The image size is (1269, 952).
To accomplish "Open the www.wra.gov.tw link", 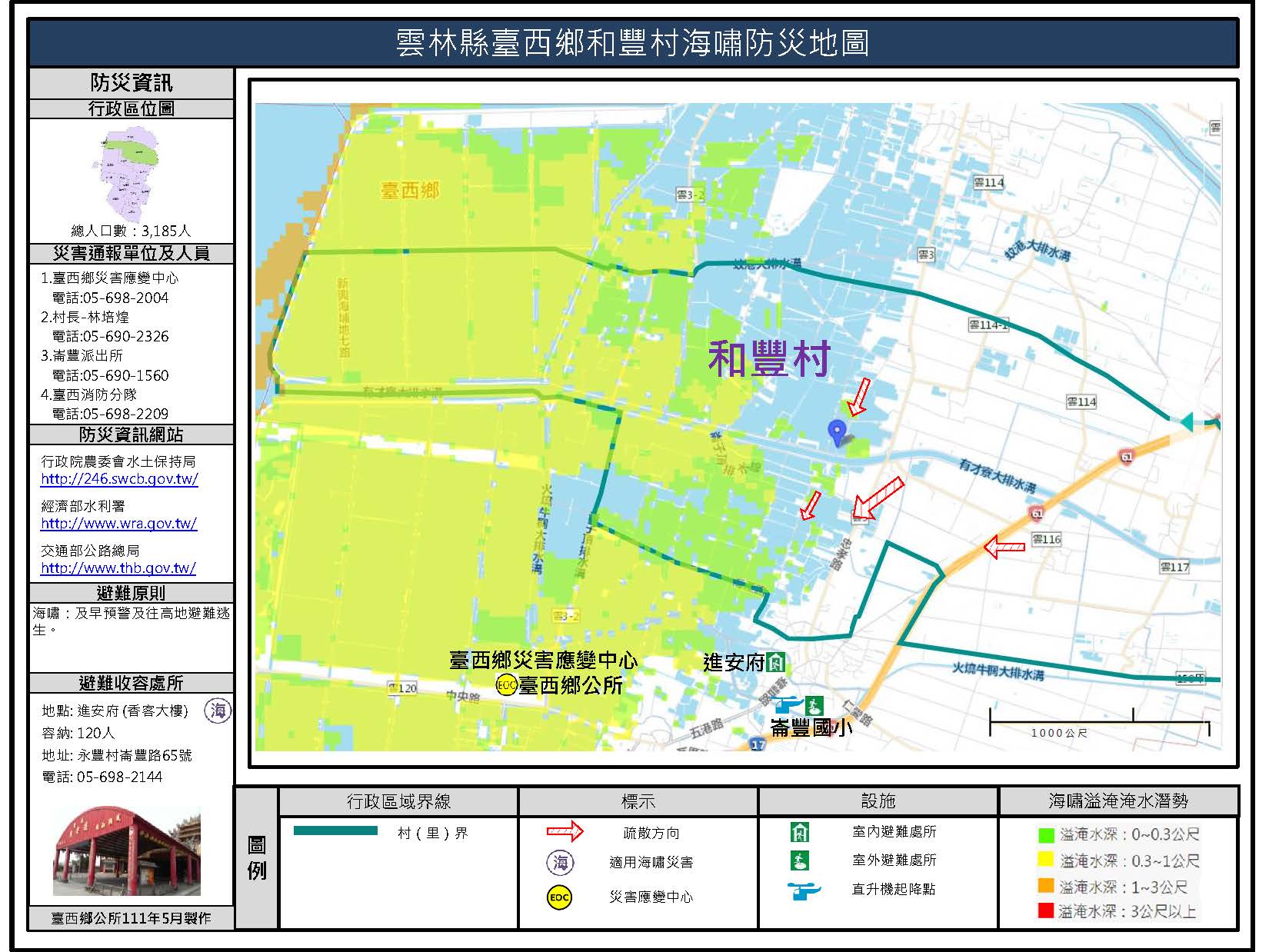I will pyautogui.click(x=118, y=524).
